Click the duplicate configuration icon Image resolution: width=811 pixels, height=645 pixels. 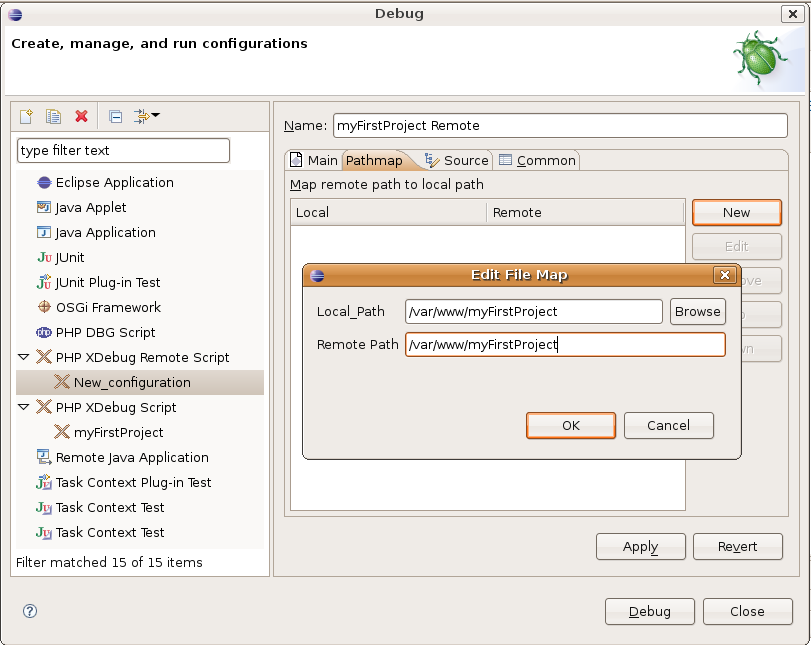(54, 117)
